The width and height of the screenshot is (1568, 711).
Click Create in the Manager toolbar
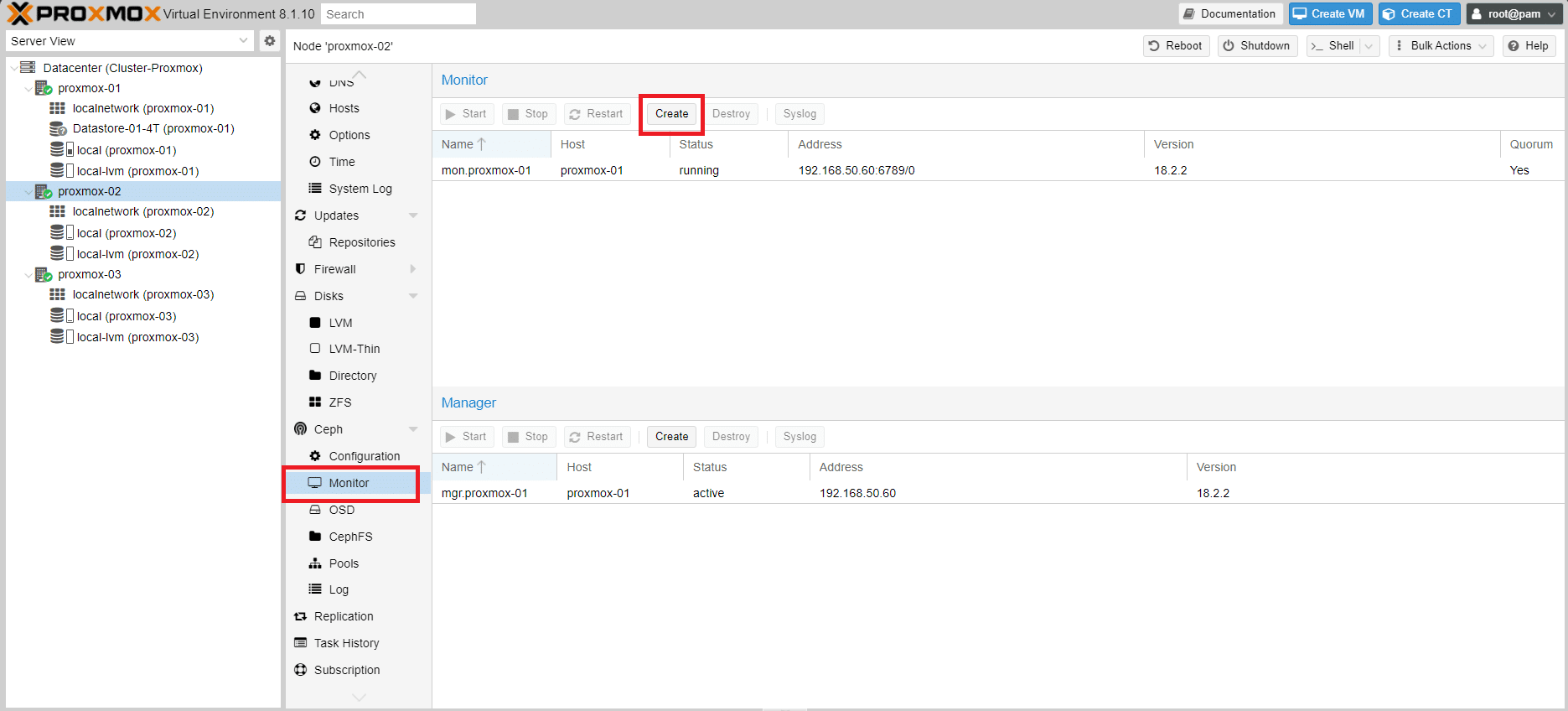coord(671,437)
